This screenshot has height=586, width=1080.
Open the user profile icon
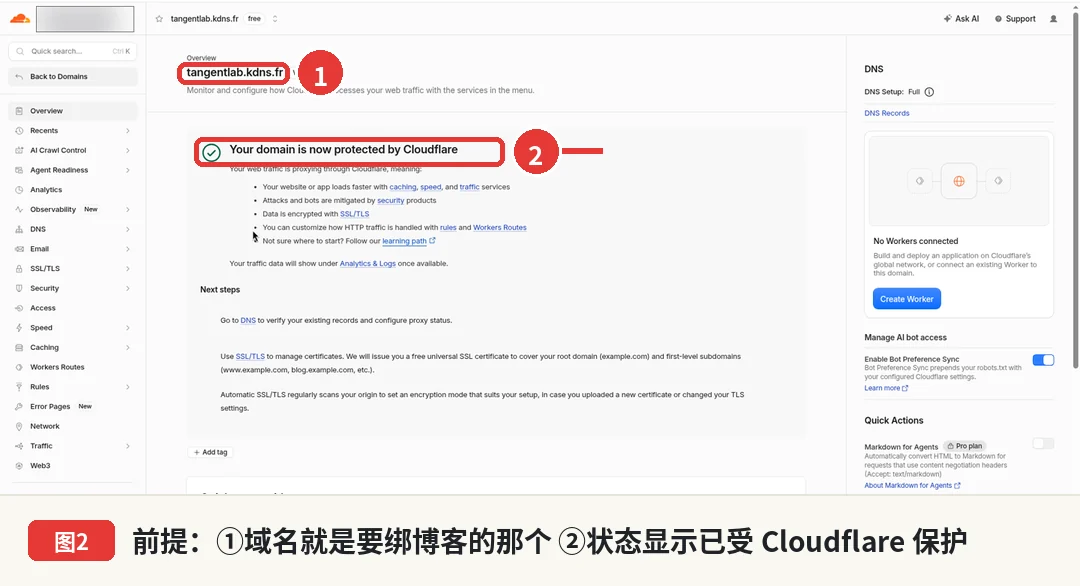point(1053,19)
